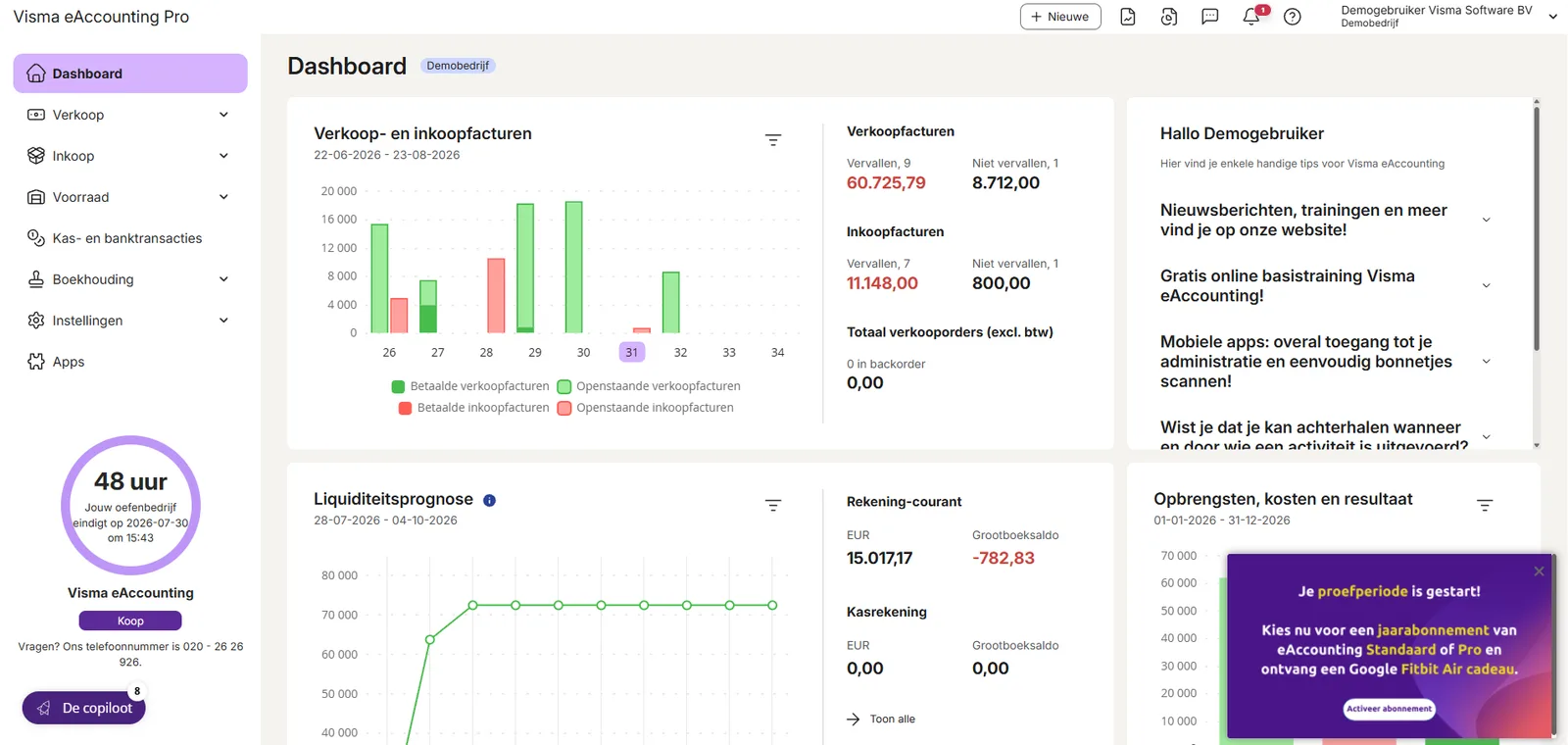Viewport: 1568px width, 745px height.
Task: Click the Instellingen gear icon
Action: (36, 321)
